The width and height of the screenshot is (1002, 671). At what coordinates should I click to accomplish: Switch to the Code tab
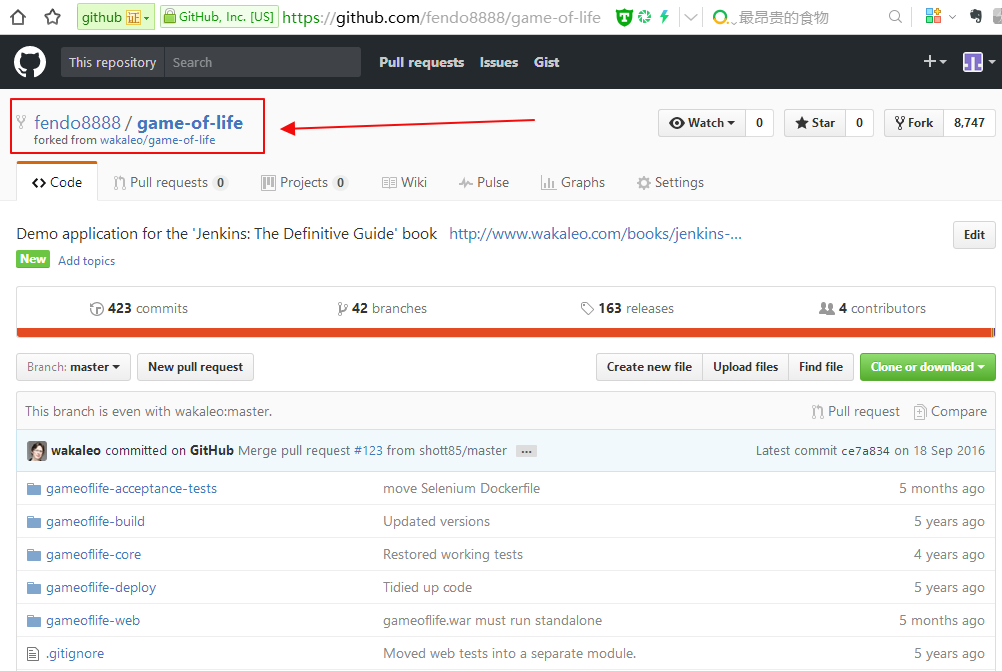[57, 182]
